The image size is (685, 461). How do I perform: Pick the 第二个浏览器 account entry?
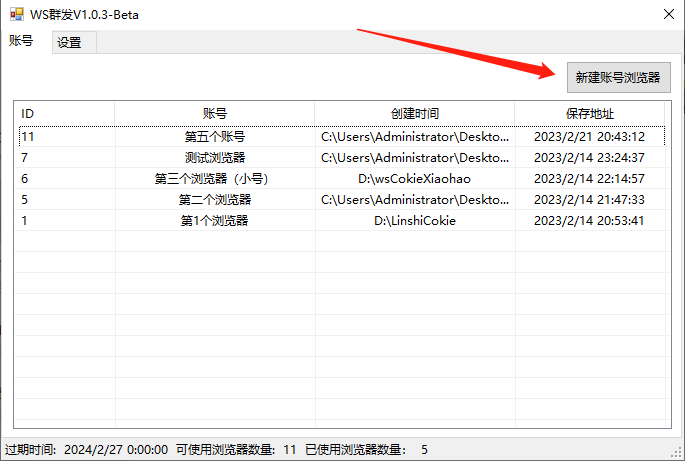[215, 200]
